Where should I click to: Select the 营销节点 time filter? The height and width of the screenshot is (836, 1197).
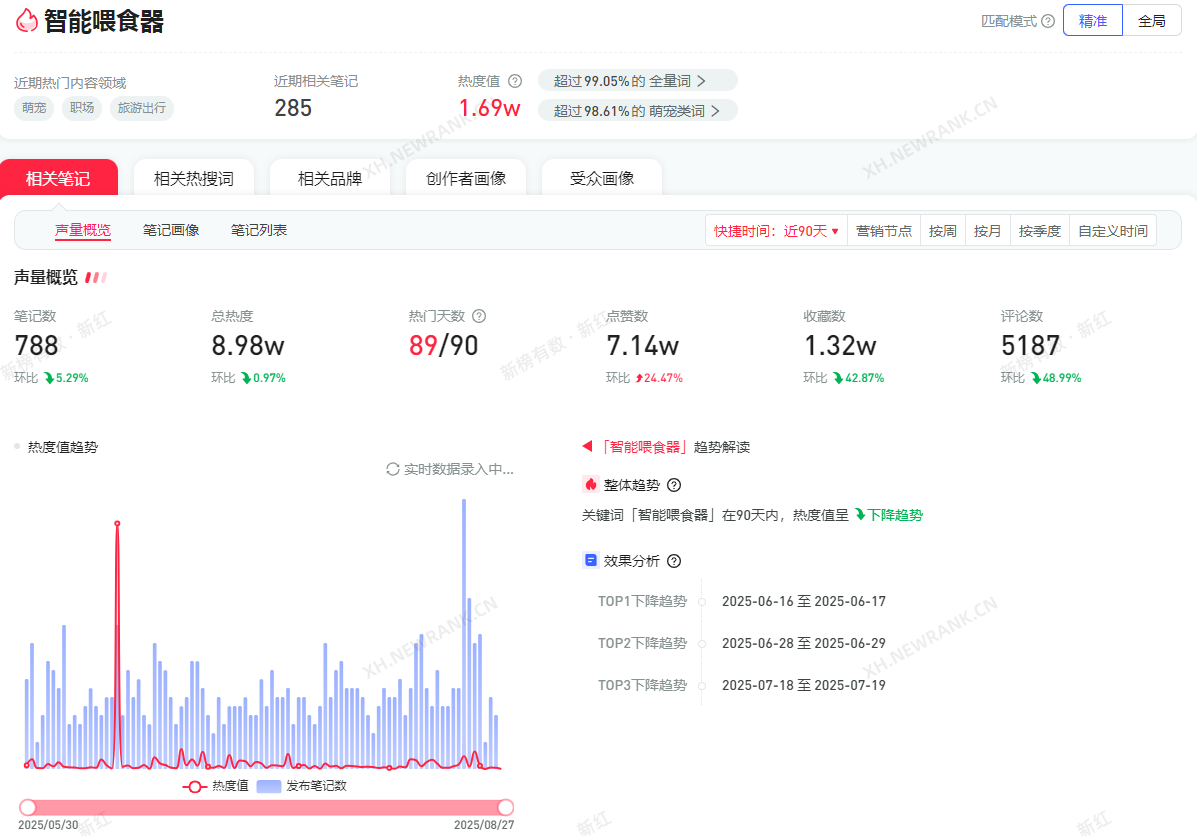click(x=883, y=231)
